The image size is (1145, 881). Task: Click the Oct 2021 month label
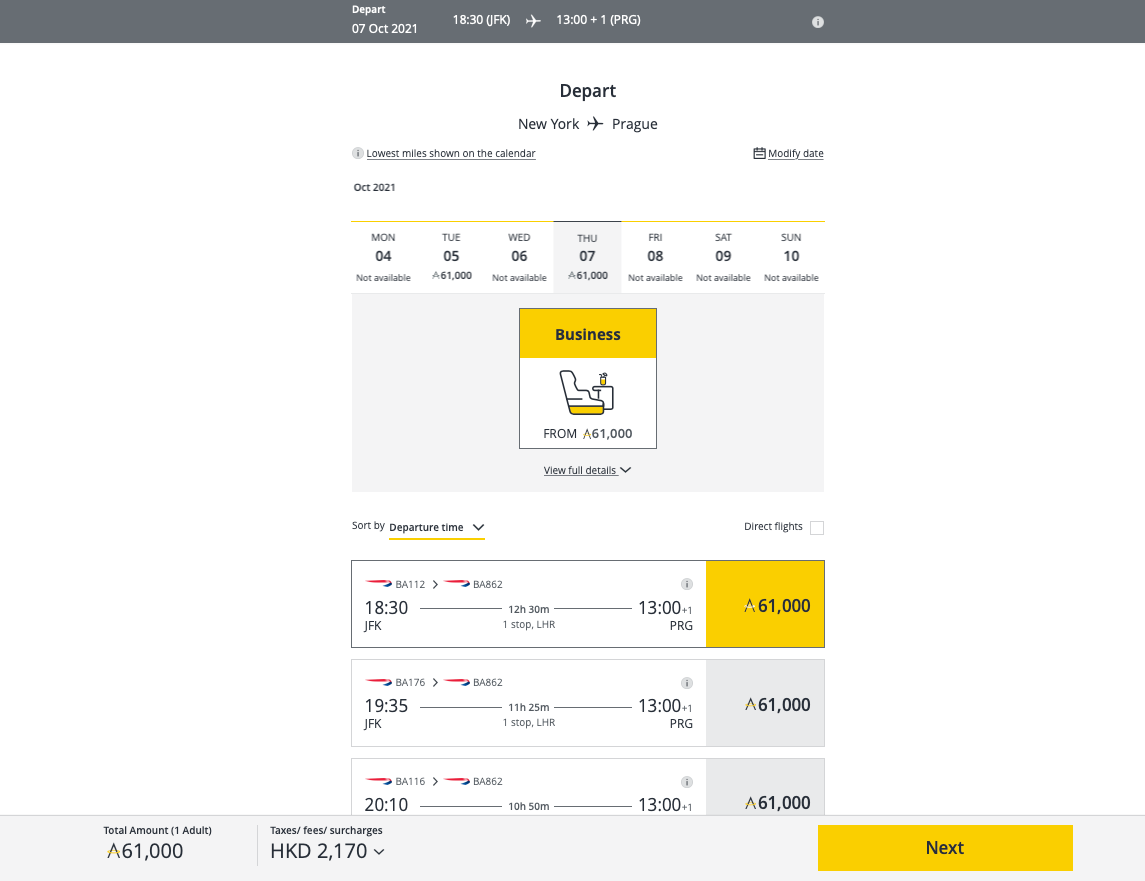(x=375, y=187)
